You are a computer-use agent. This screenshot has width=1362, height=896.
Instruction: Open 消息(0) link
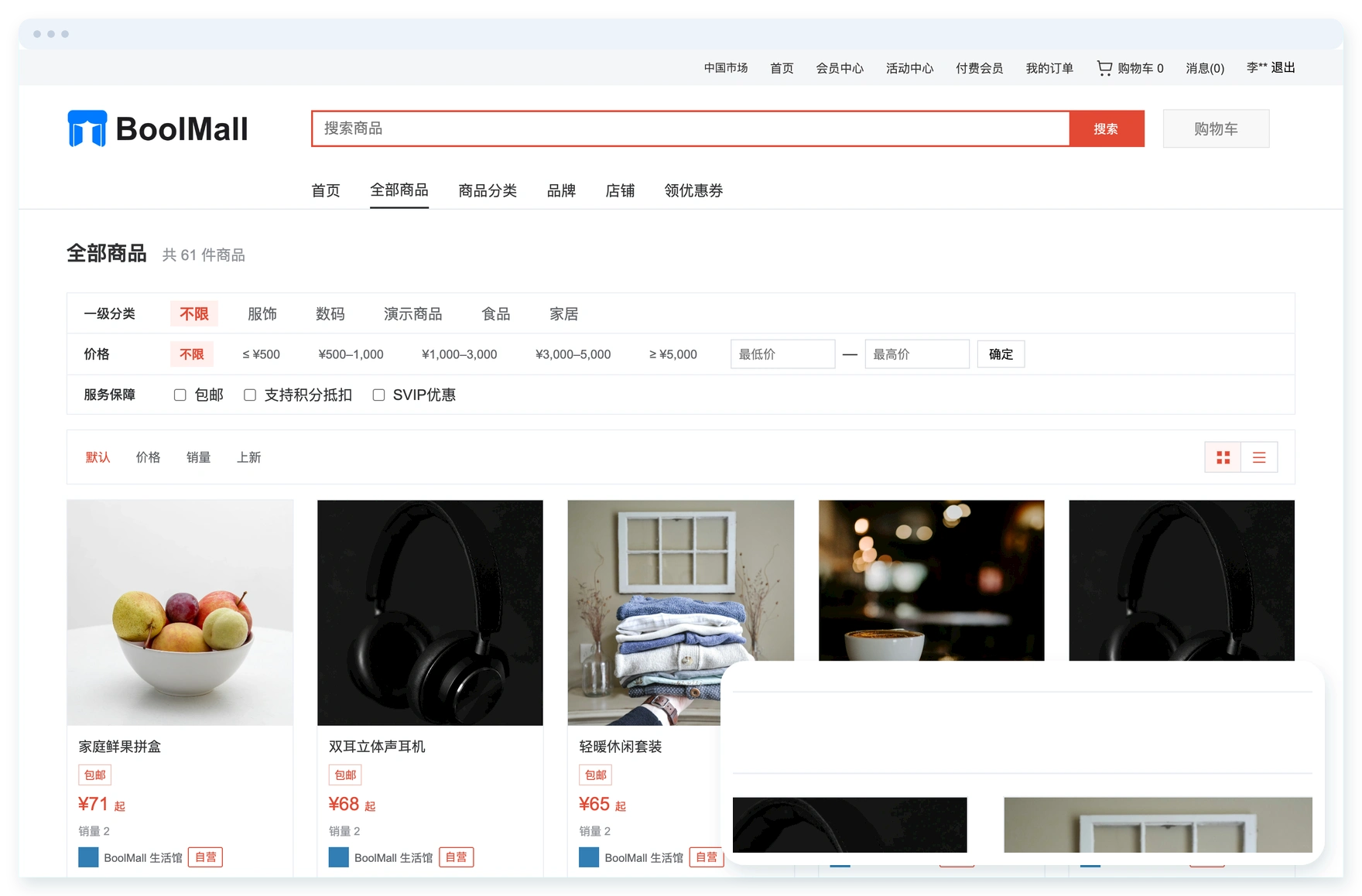1205,68
